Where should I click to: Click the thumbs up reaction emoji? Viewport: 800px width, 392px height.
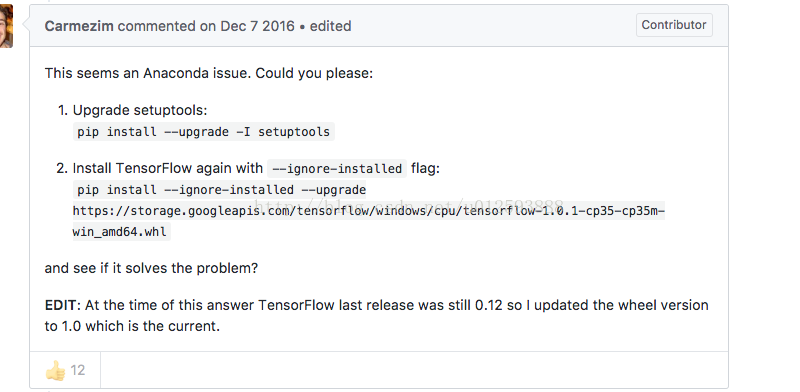point(55,371)
